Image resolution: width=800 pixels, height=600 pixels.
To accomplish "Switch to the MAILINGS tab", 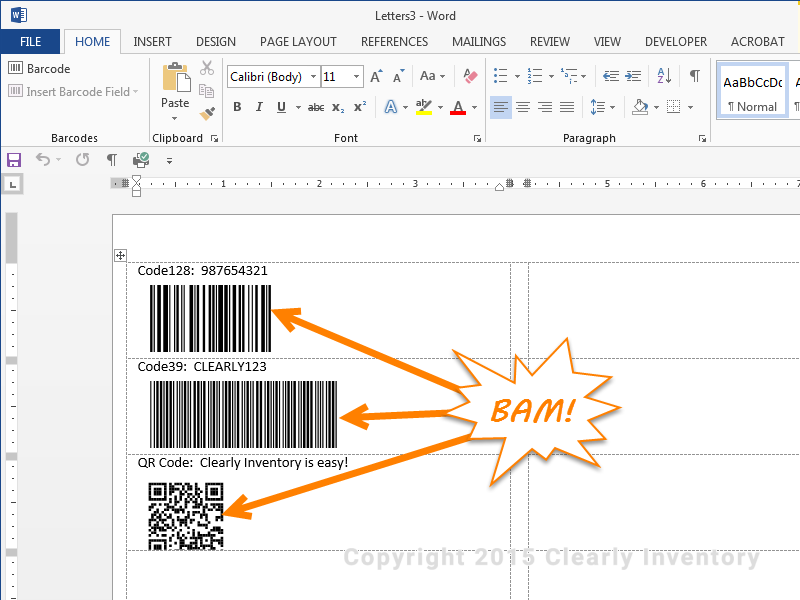I will click(479, 42).
